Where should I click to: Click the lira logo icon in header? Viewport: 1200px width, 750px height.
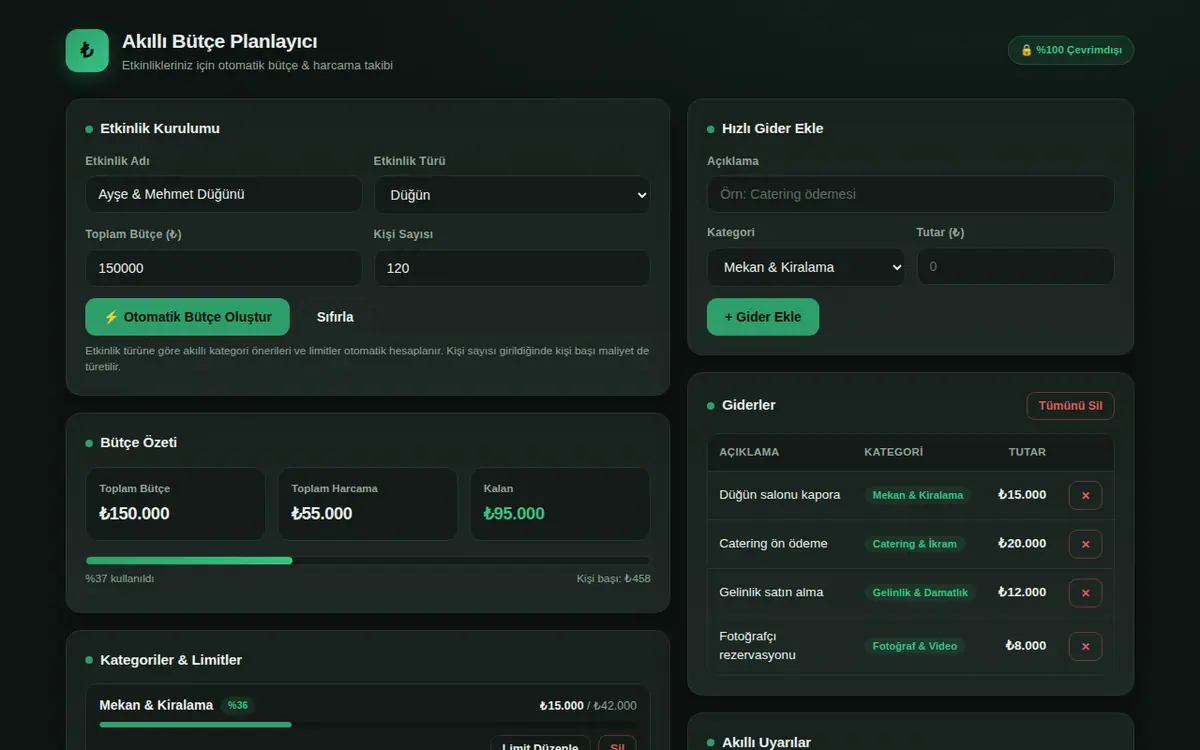[87, 50]
